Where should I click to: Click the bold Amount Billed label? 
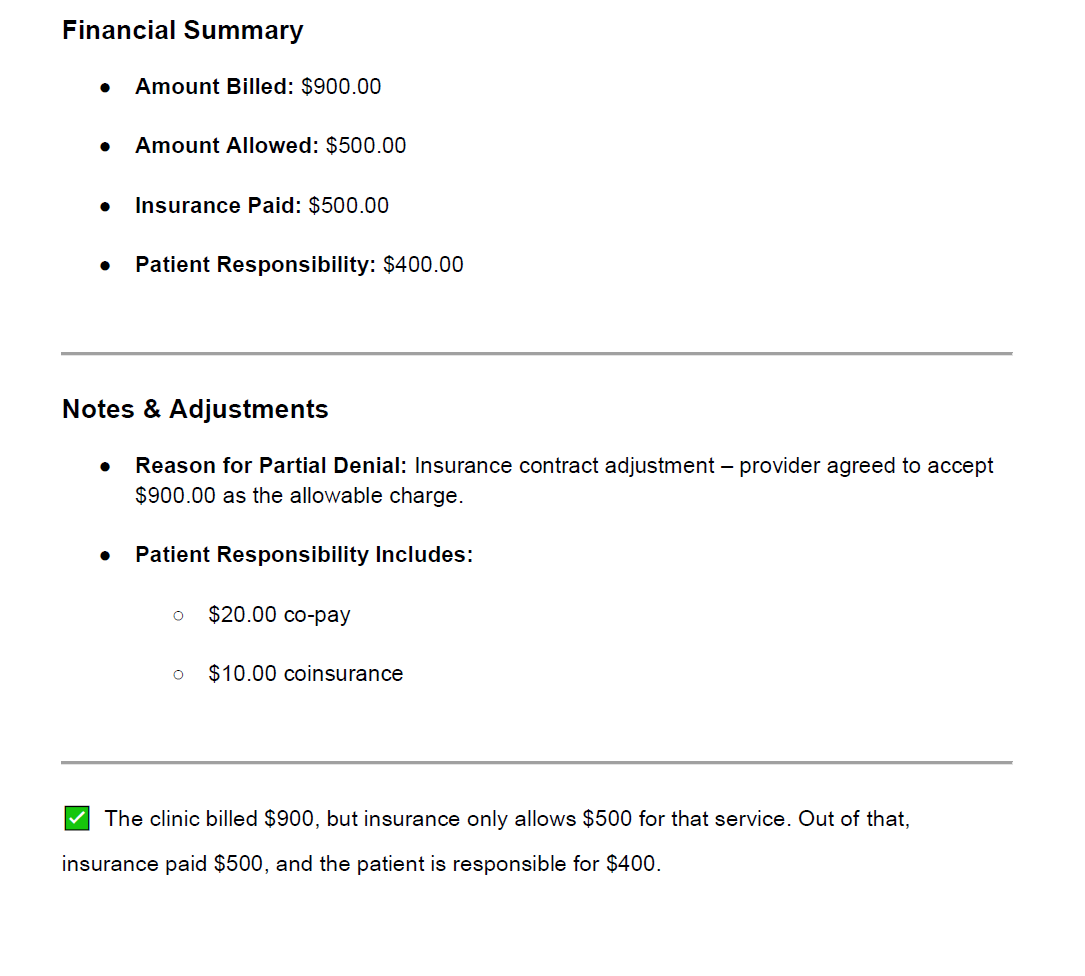214,87
